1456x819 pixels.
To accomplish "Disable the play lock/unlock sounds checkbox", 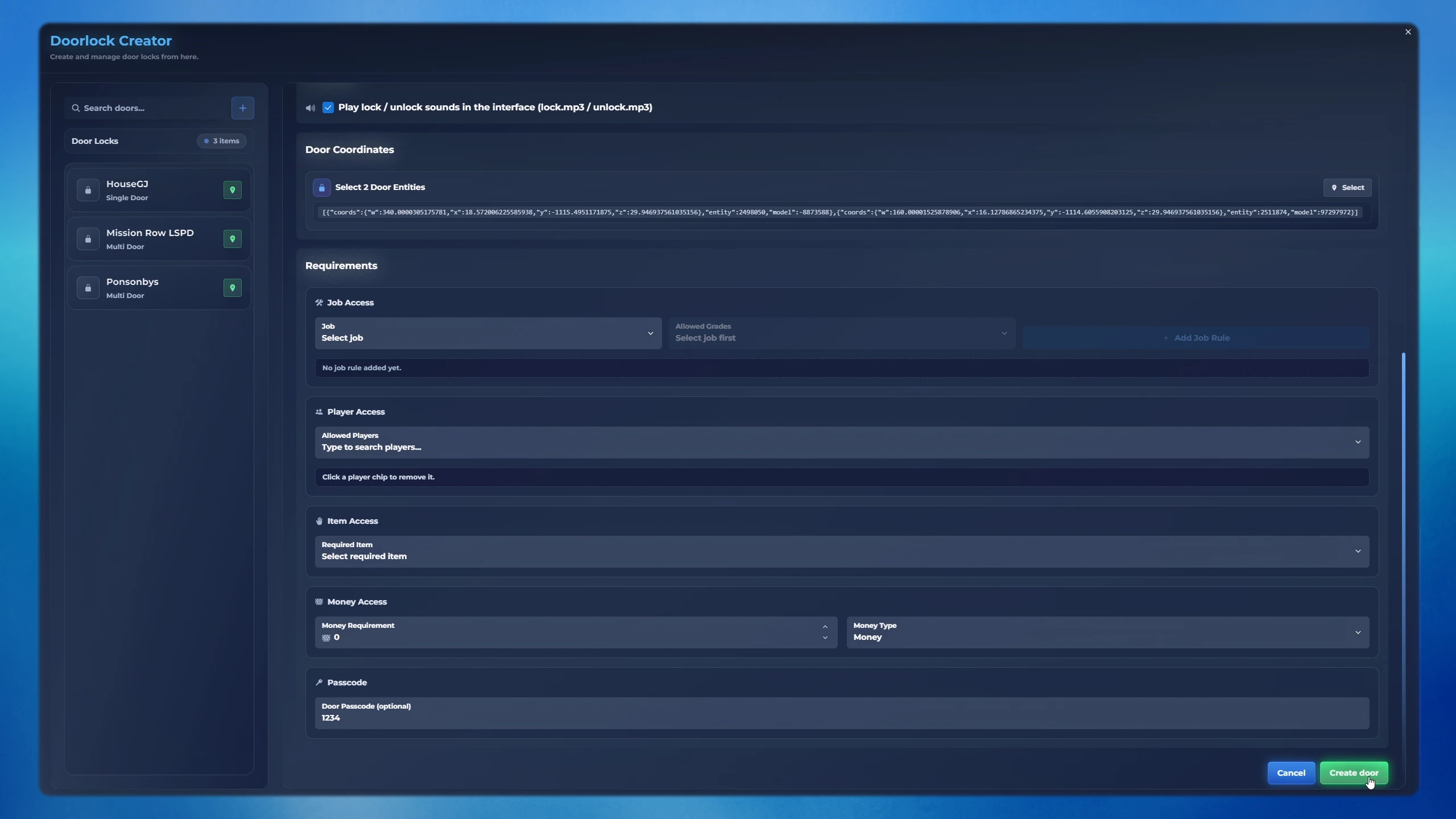I will click(x=328, y=107).
